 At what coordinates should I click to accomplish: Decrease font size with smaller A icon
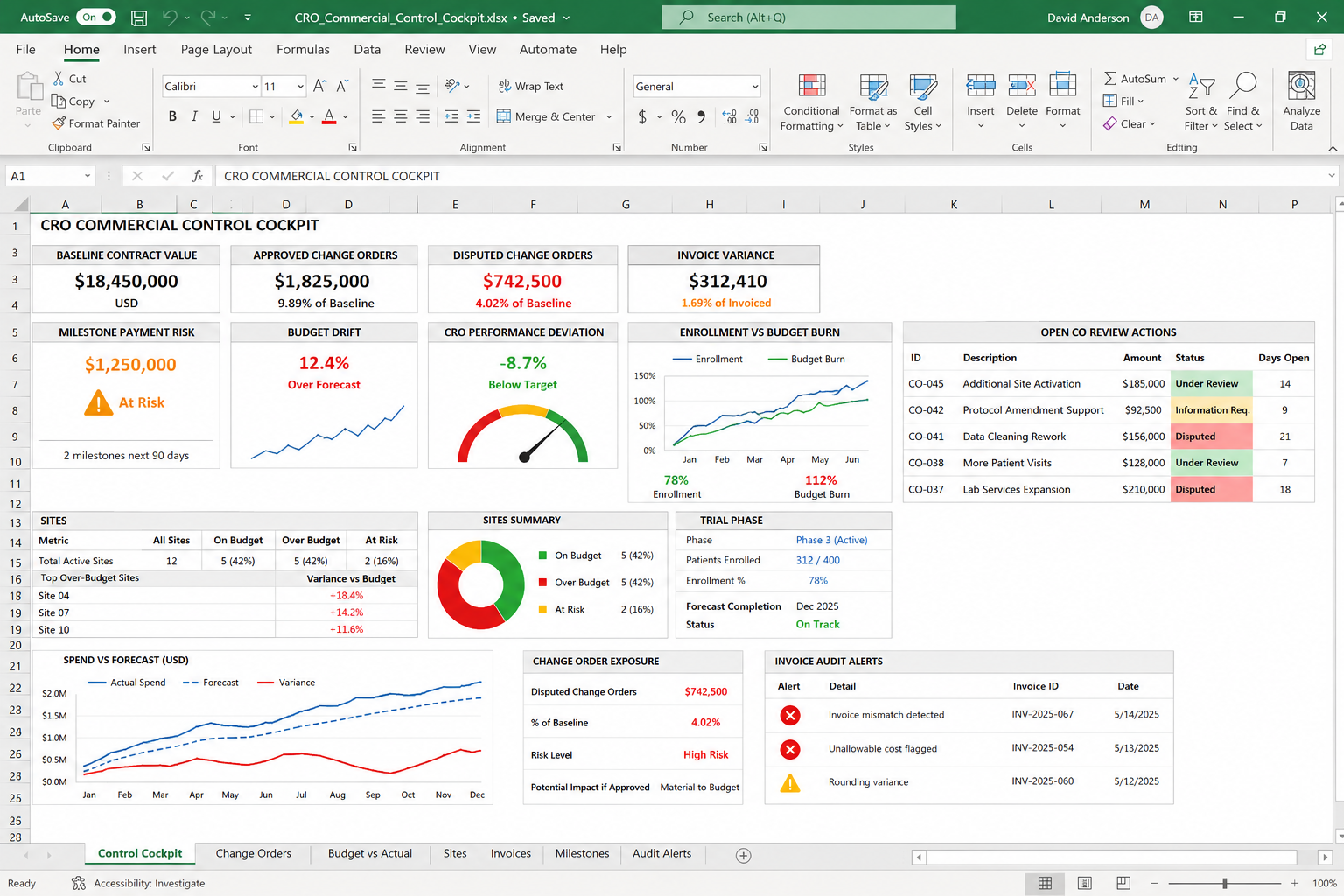pos(341,86)
